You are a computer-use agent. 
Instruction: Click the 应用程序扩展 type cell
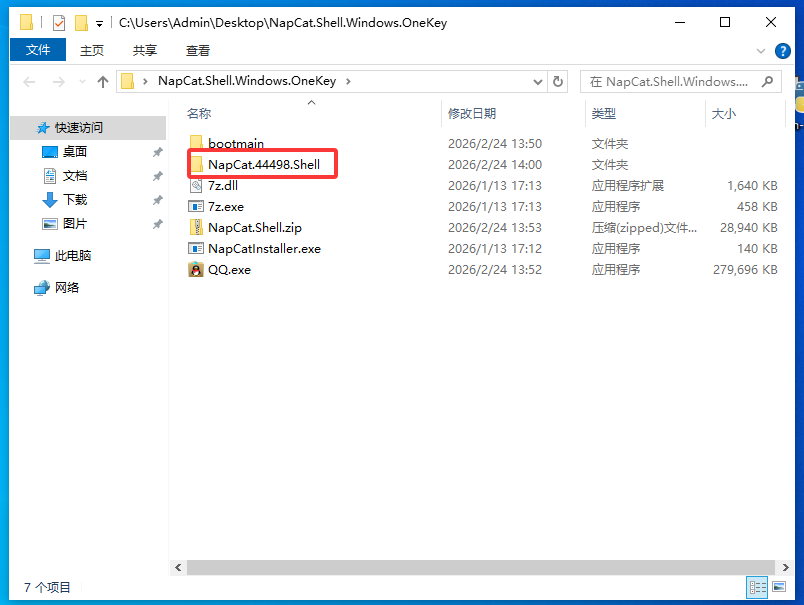628,186
